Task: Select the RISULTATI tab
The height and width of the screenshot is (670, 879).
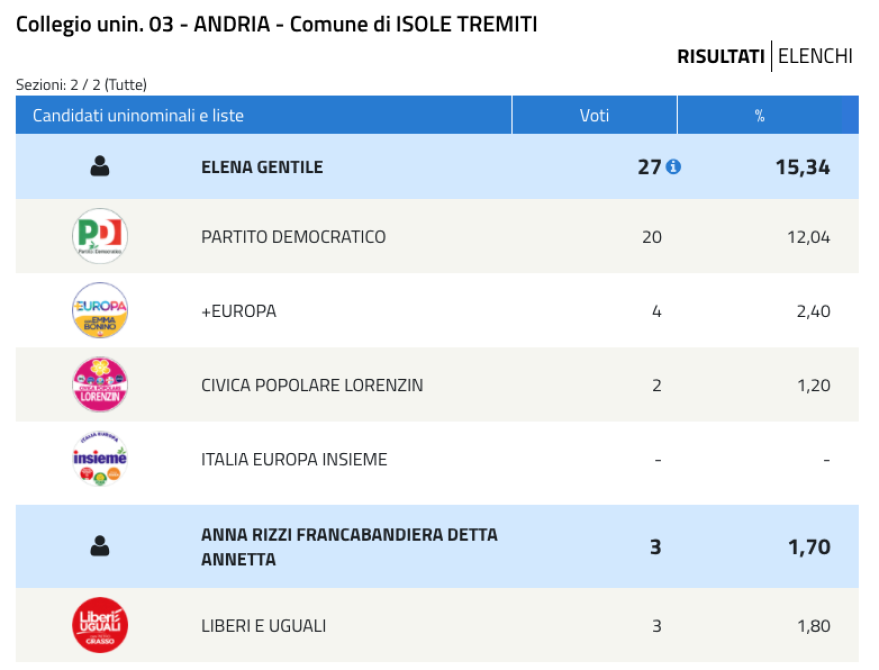Action: 721,57
